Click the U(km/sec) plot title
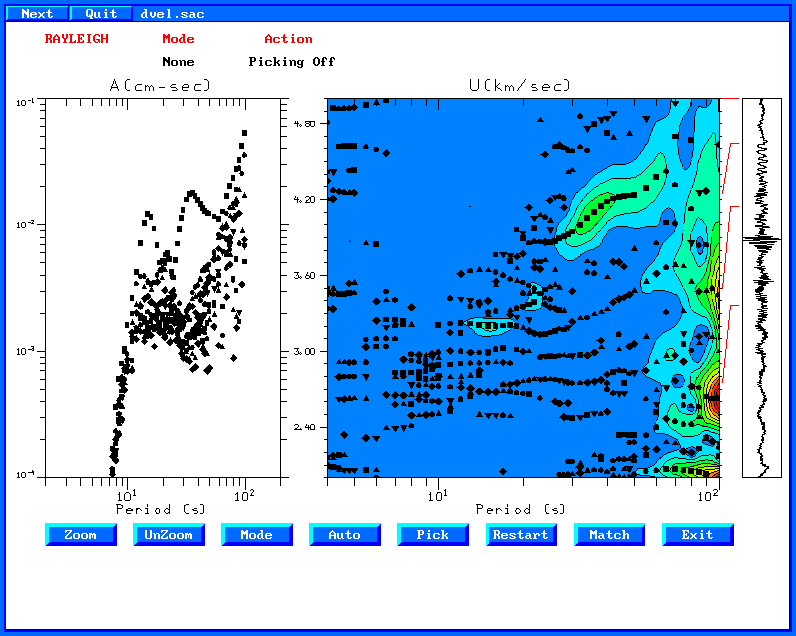This screenshot has height=636, width=796. click(520, 85)
